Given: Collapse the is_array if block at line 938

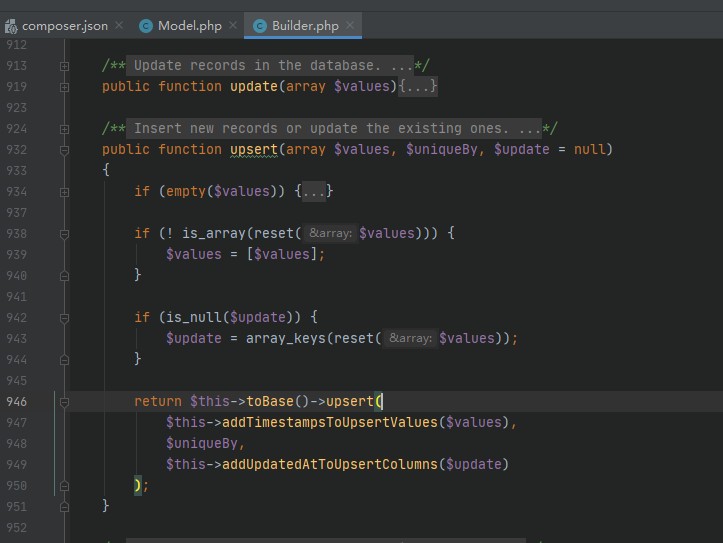Looking at the screenshot, I should pyautogui.click(x=65, y=234).
